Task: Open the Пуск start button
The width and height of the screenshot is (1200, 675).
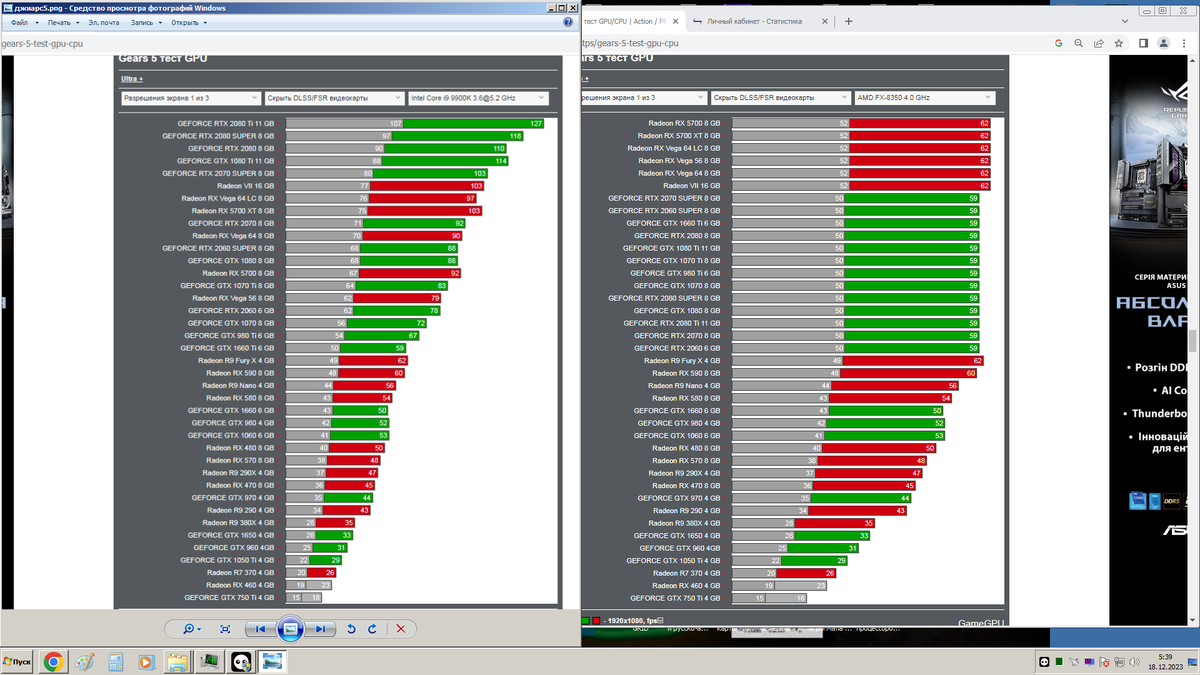Action: [x=17, y=661]
